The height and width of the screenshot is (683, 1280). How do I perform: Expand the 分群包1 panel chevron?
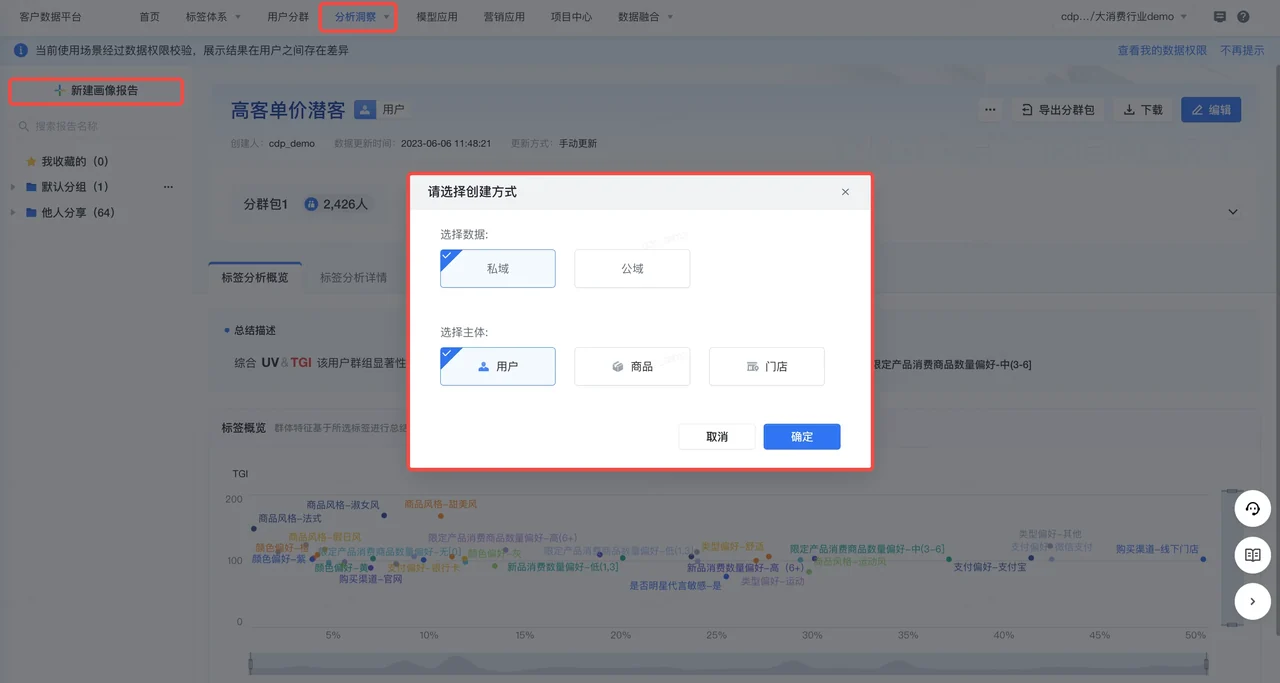click(x=1233, y=212)
